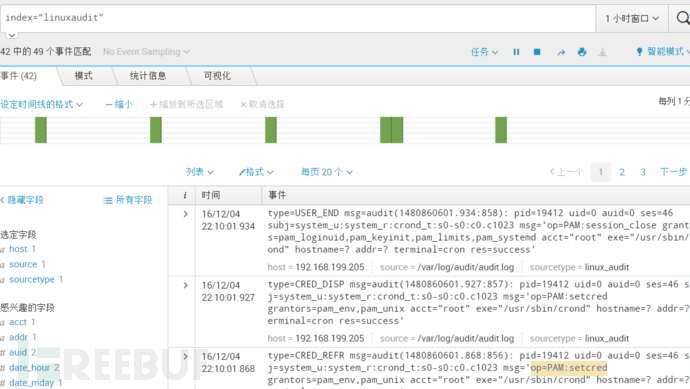690x389 pixels.
Task: Pause the search job
Action: tap(516, 52)
